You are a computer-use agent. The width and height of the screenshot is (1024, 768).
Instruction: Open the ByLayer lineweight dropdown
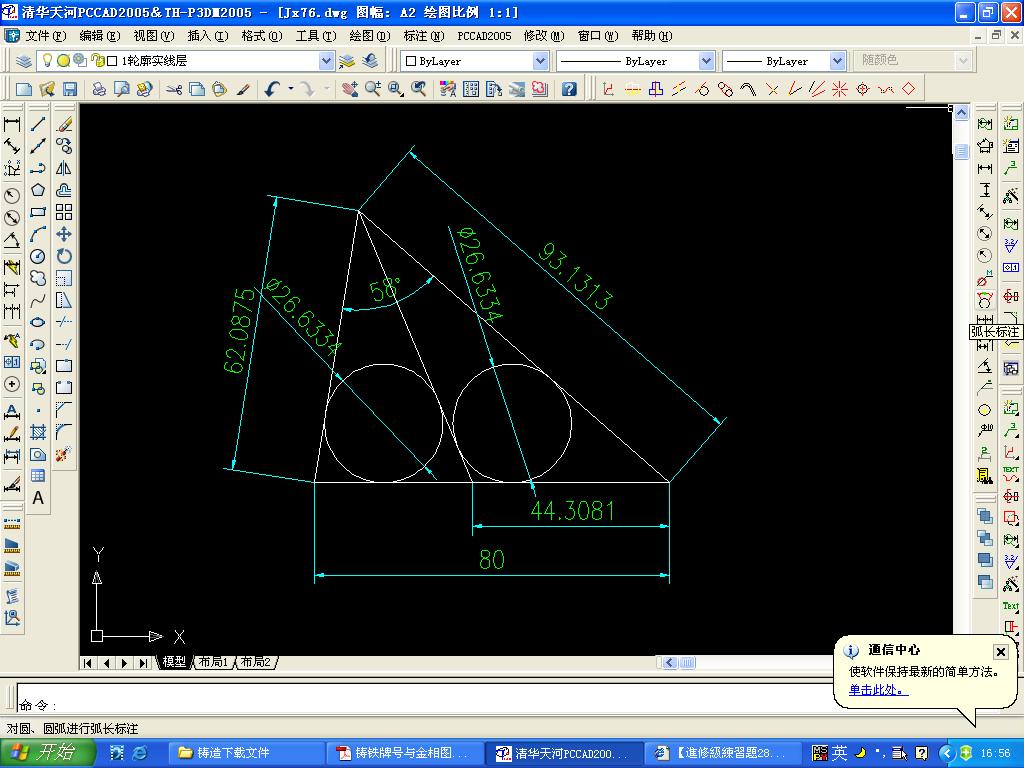click(837, 61)
